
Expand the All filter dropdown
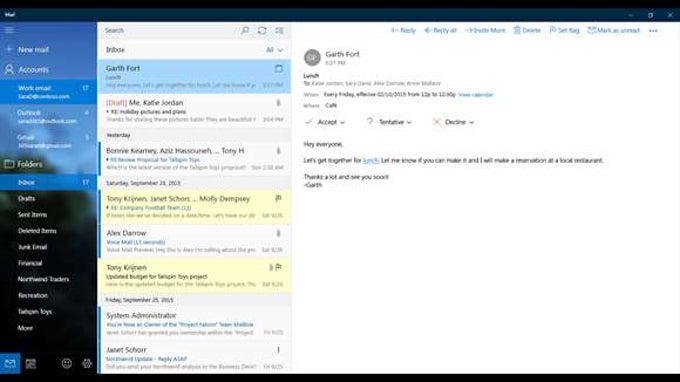pyautogui.click(x=274, y=50)
